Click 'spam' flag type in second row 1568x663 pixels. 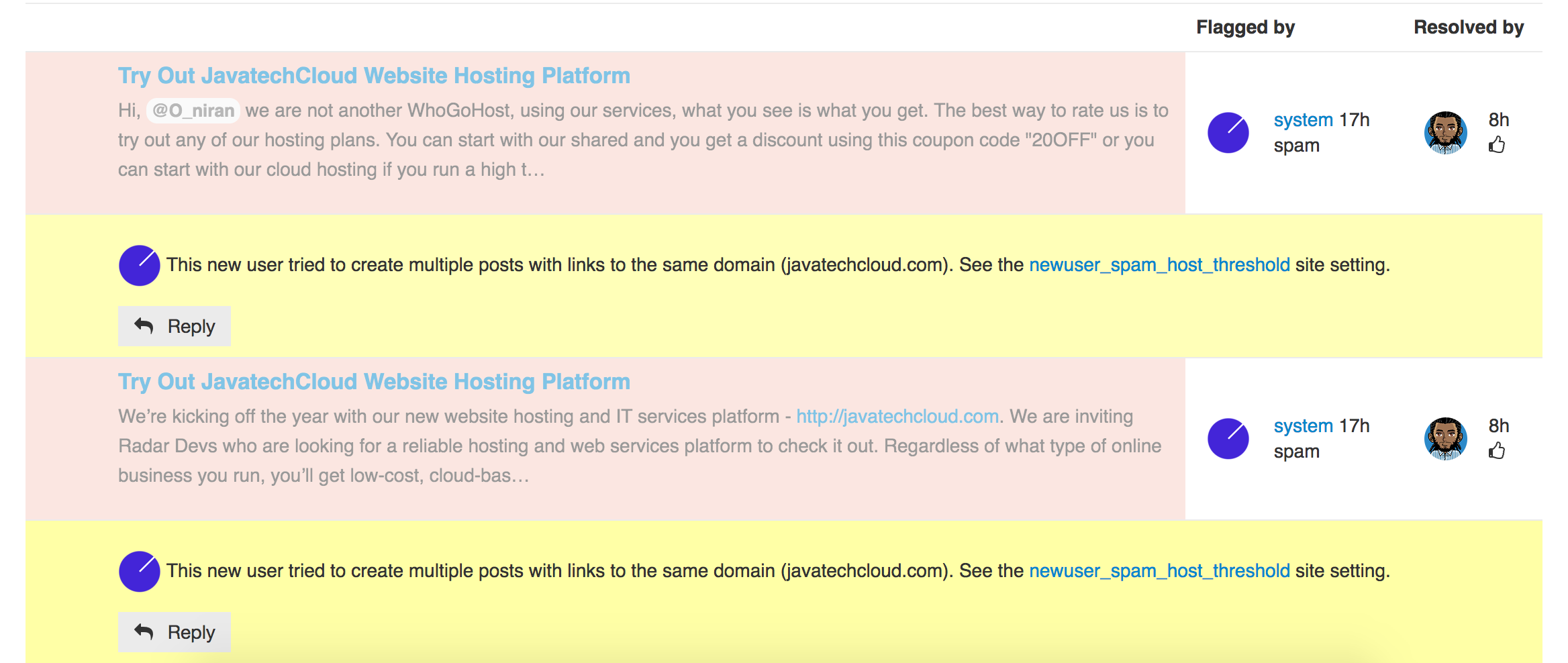(x=1297, y=452)
